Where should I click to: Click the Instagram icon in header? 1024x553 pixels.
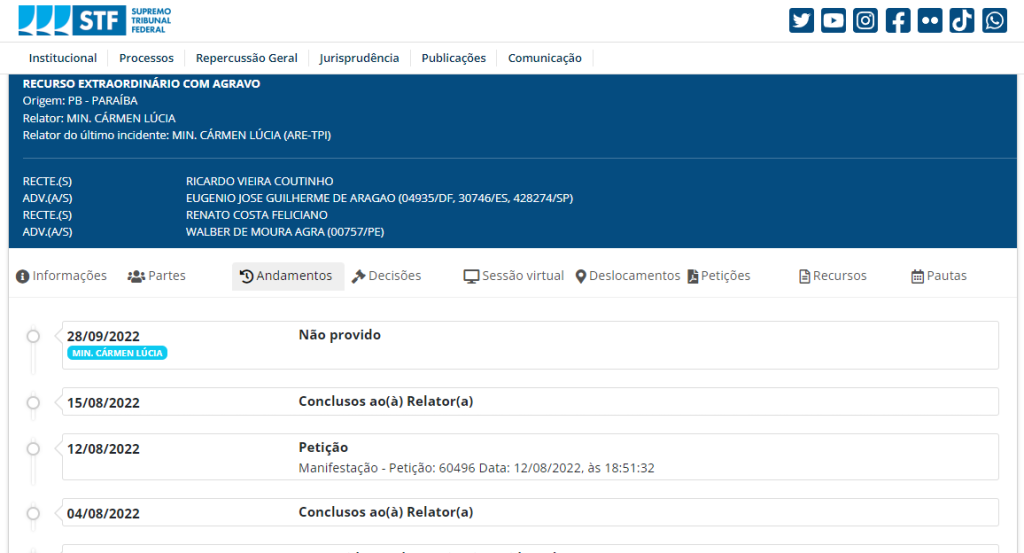click(x=865, y=20)
